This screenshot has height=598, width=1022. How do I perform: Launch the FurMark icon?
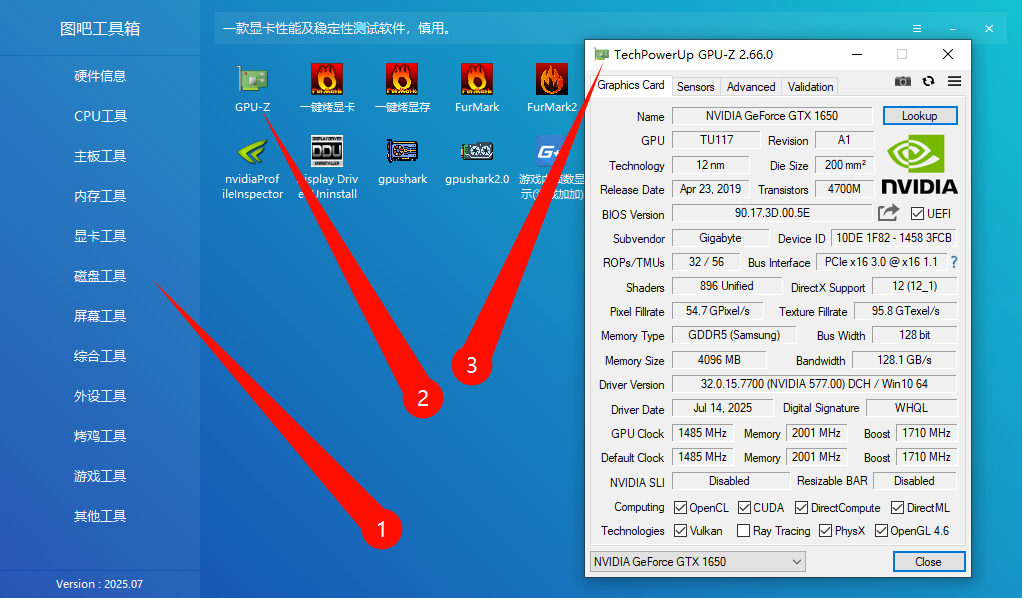(x=477, y=80)
